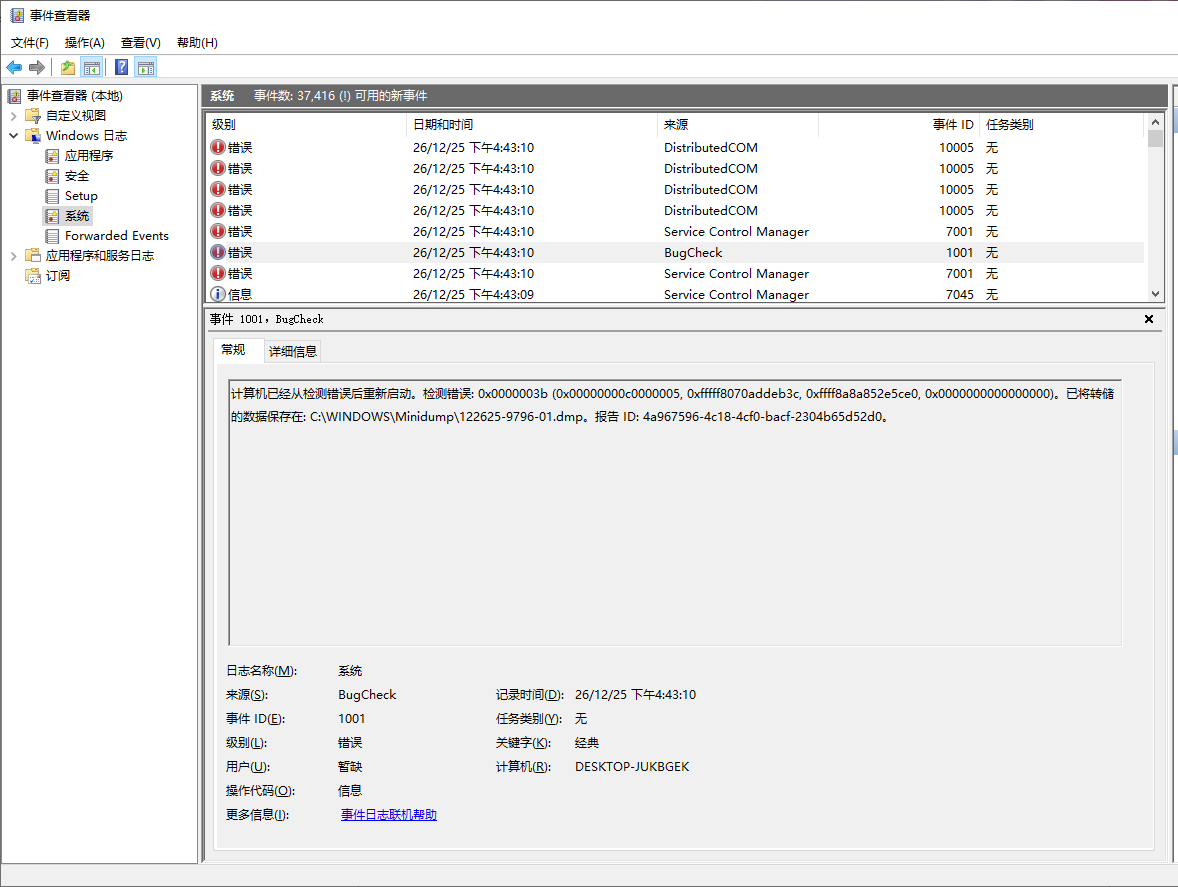Click the Windows 日志 tree label
This screenshot has width=1178, height=887.
tap(86, 136)
